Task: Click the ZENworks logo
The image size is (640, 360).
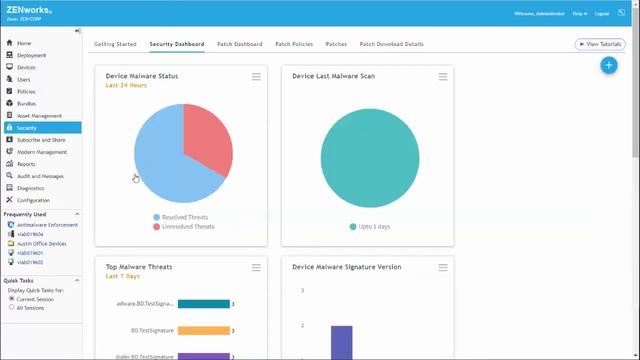Action: (29, 10)
